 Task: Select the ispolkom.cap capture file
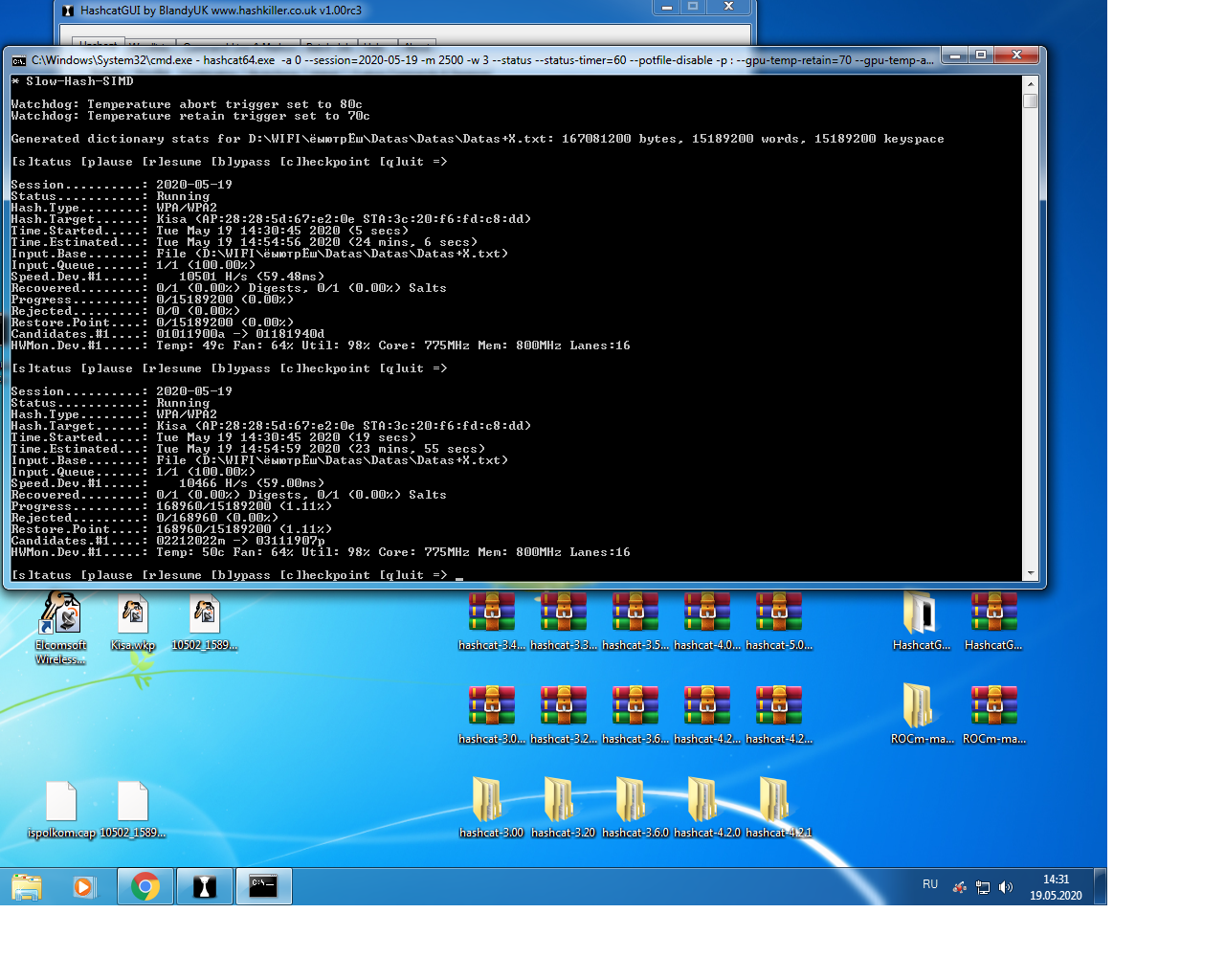(61, 802)
